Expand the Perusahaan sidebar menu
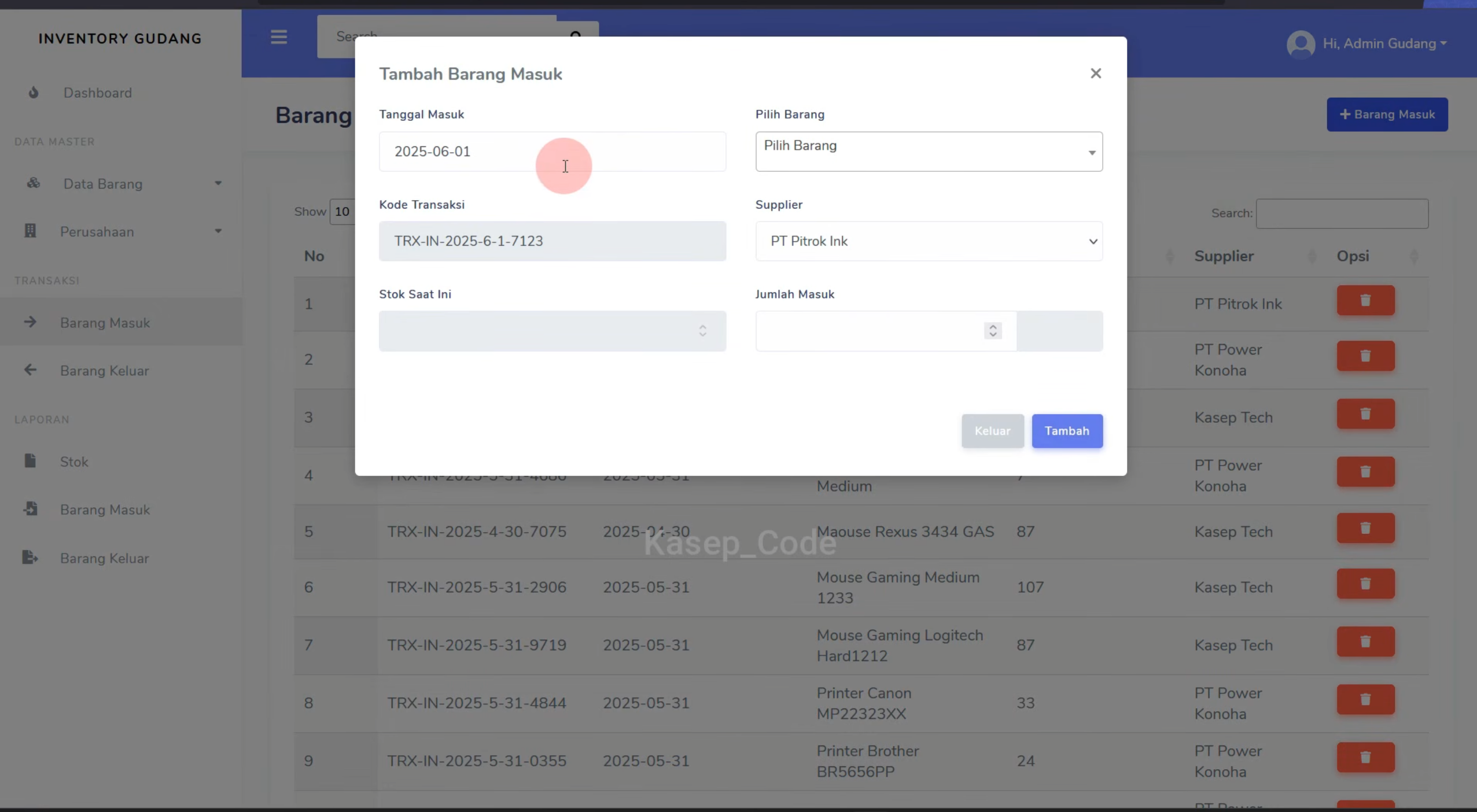The height and width of the screenshot is (812, 1477). (121, 232)
